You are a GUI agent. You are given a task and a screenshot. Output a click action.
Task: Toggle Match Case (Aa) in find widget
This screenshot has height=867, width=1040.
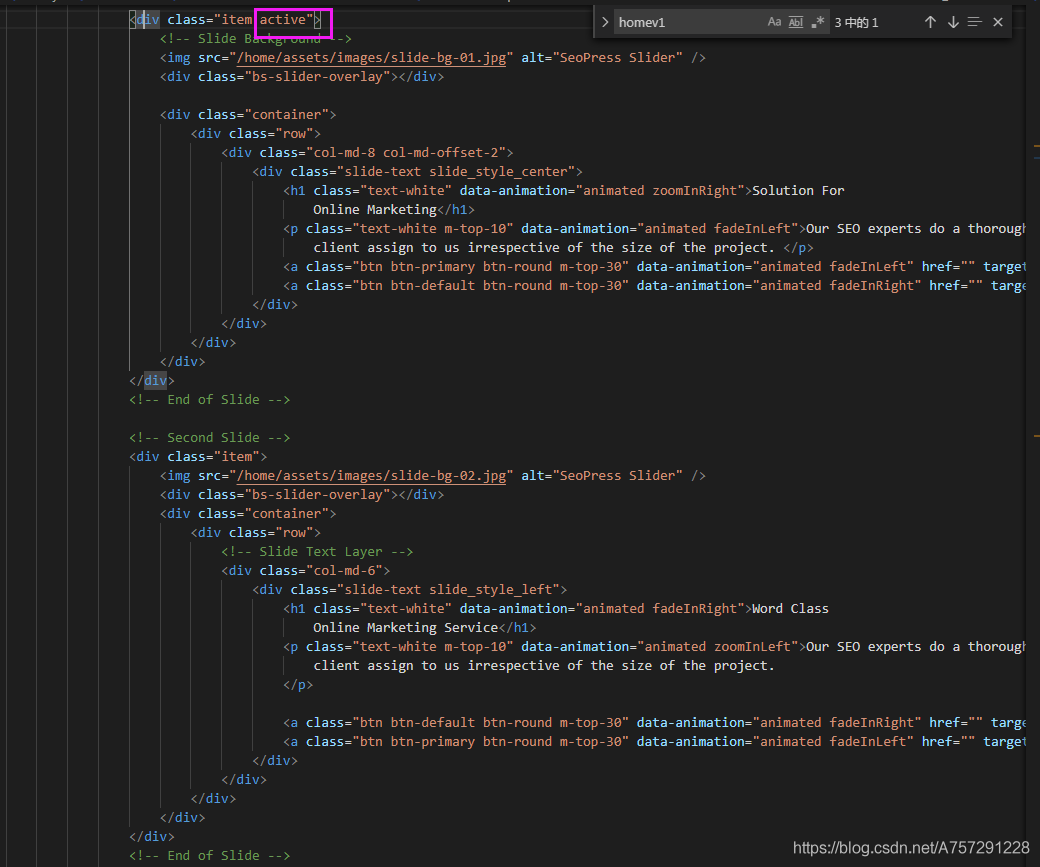click(774, 22)
